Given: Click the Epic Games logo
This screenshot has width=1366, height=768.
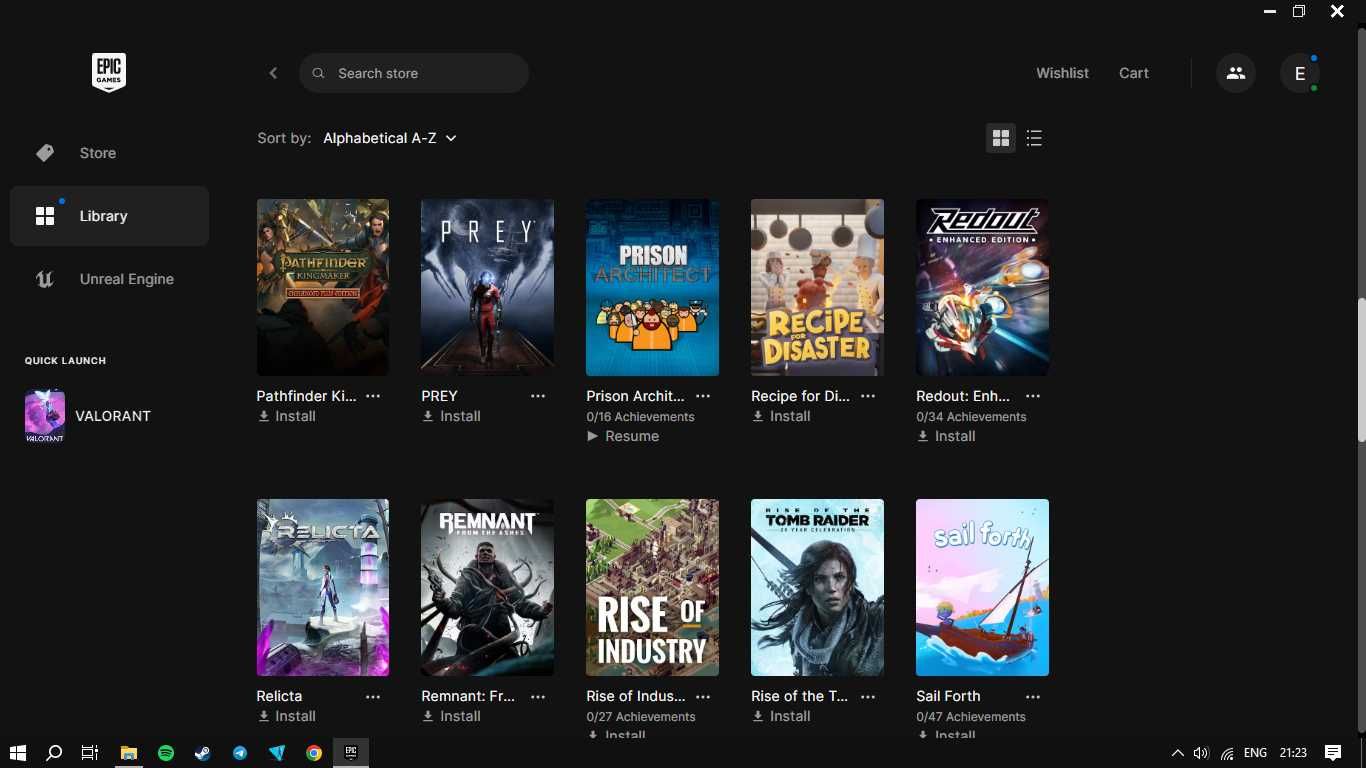Looking at the screenshot, I should coord(109,72).
